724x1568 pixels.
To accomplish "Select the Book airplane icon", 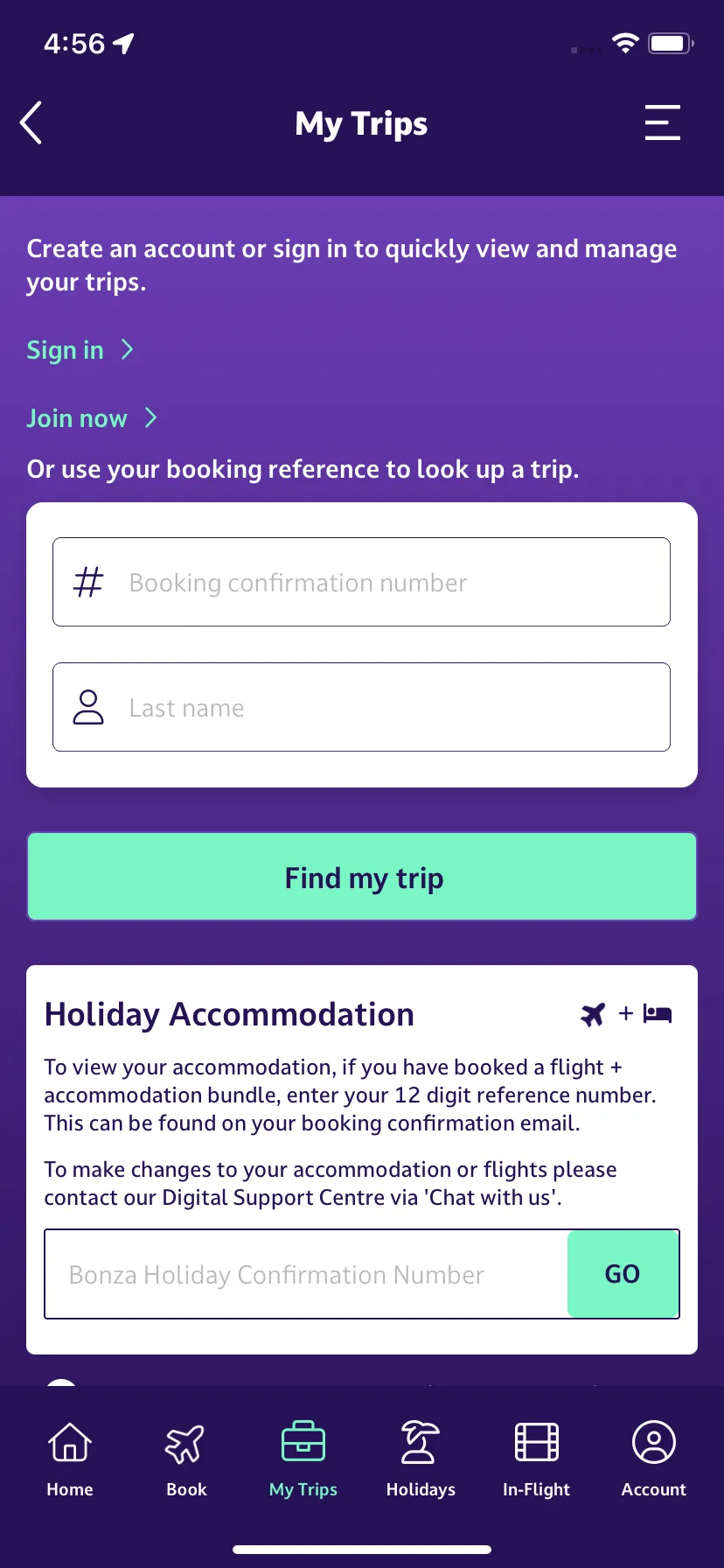I will click(x=185, y=1443).
